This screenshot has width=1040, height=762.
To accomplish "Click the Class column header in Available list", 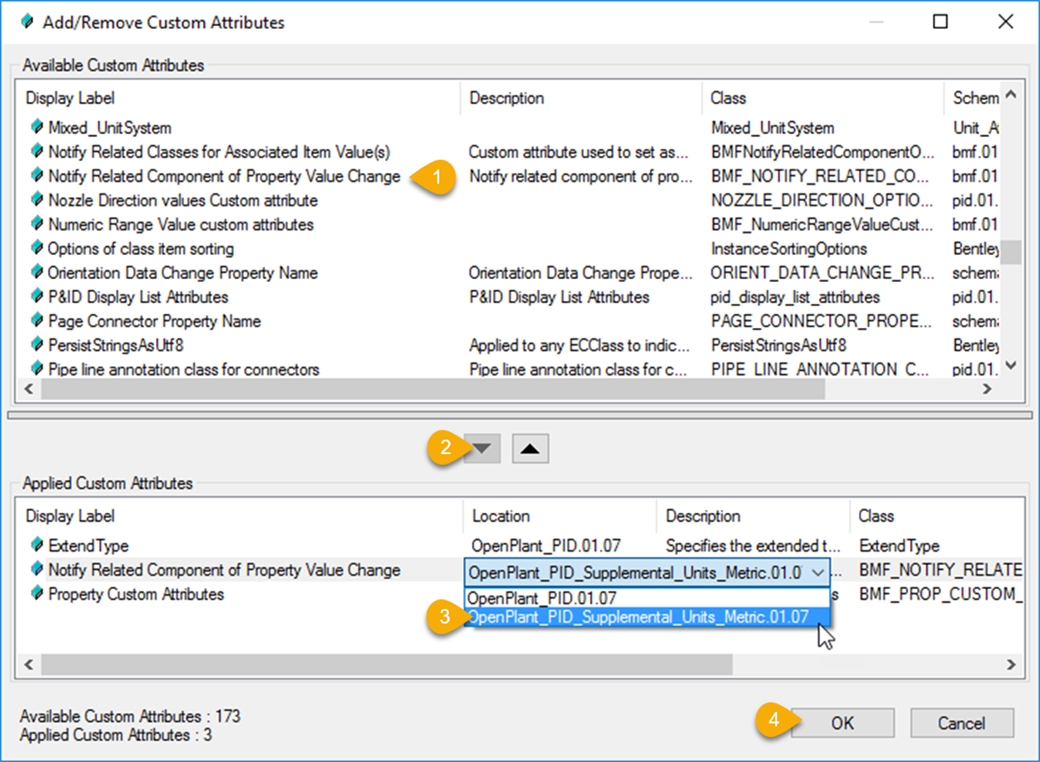I will pyautogui.click(x=820, y=98).
